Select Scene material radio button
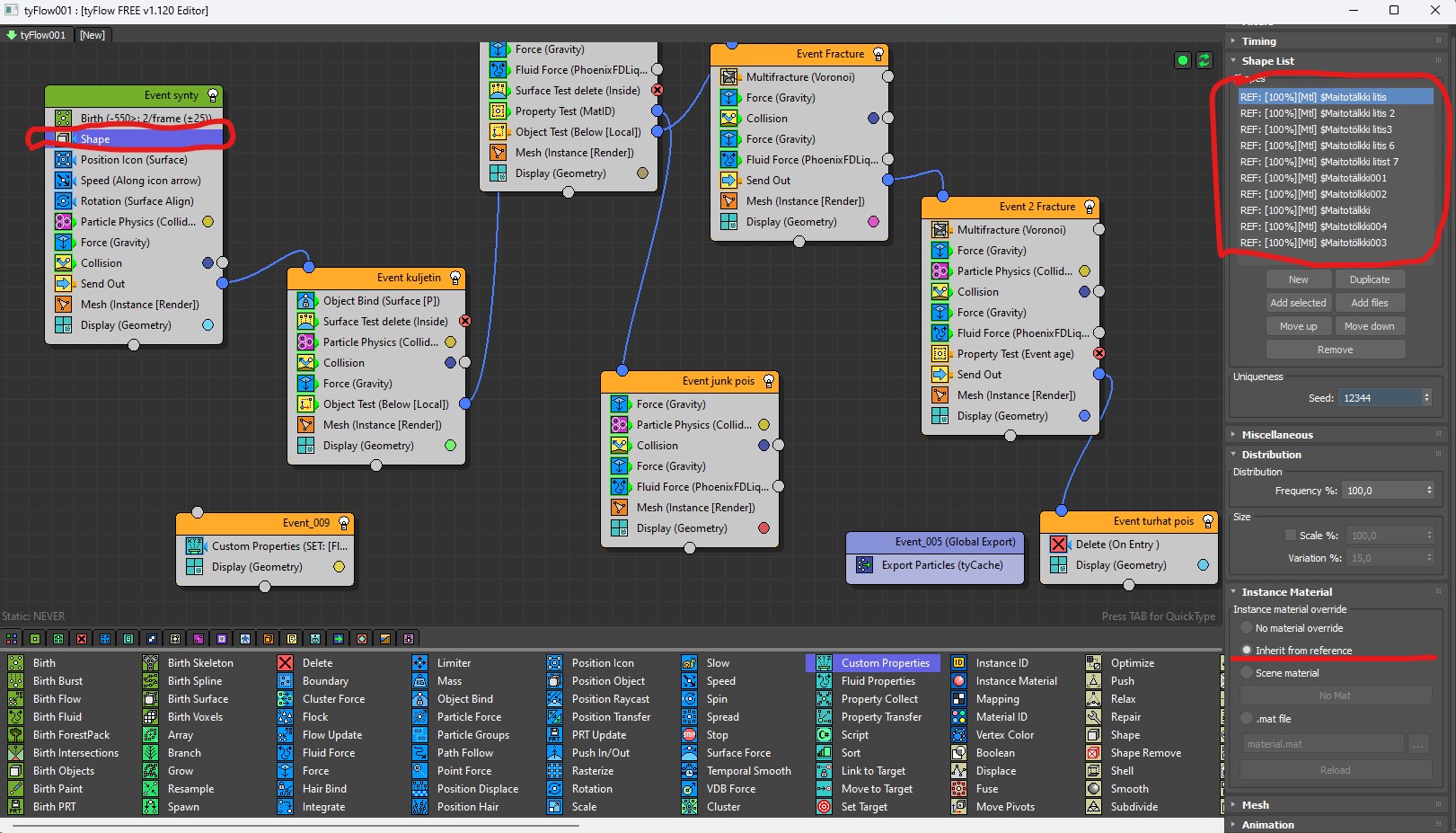 [1247, 672]
